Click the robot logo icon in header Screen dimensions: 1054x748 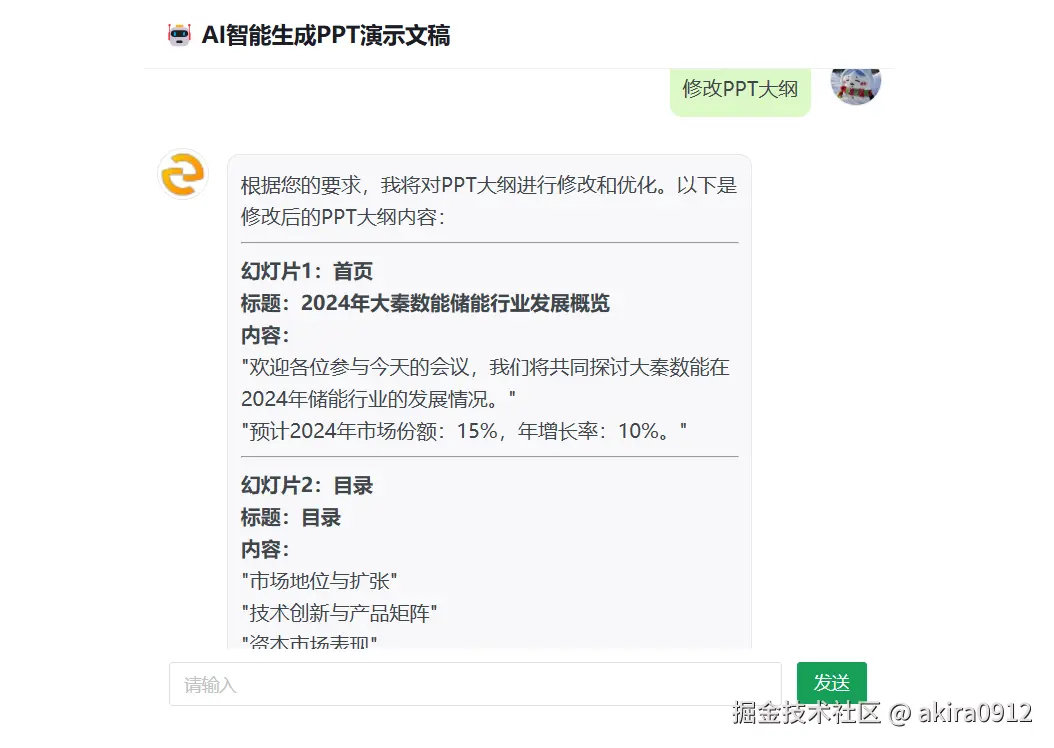(179, 35)
